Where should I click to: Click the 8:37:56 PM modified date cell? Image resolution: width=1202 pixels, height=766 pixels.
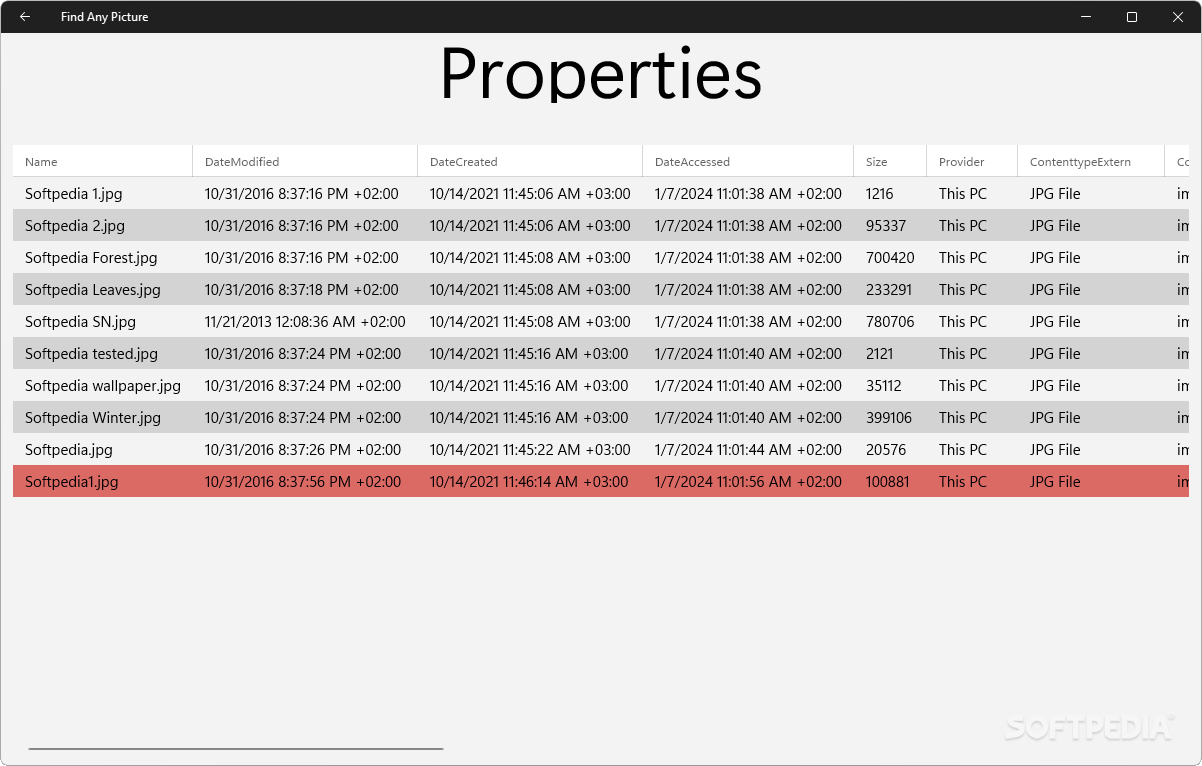[303, 482]
